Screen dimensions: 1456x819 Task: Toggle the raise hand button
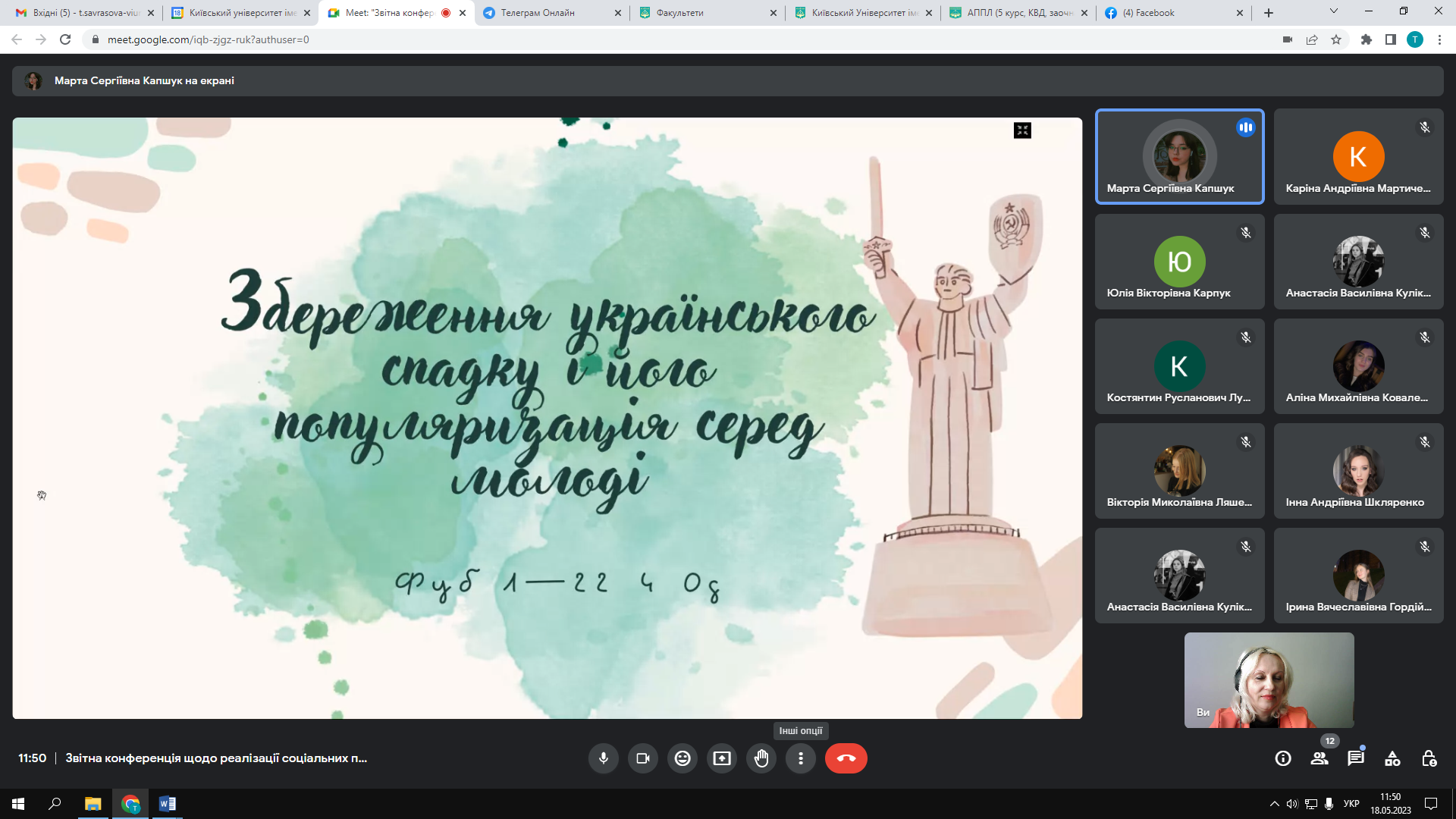pyautogui.click(x=761, y=758)
